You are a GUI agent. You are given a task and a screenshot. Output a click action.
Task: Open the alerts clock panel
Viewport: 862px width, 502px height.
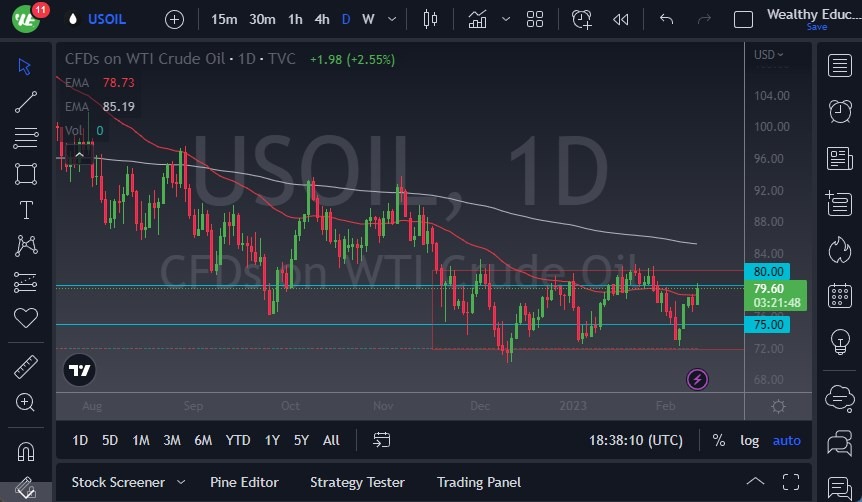pyautogui.click(x=840, y=111)
